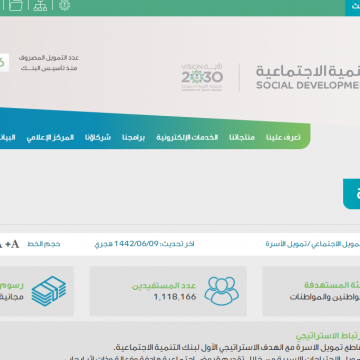Click the عدد المستفيدين statistics card

pos(168,291)
